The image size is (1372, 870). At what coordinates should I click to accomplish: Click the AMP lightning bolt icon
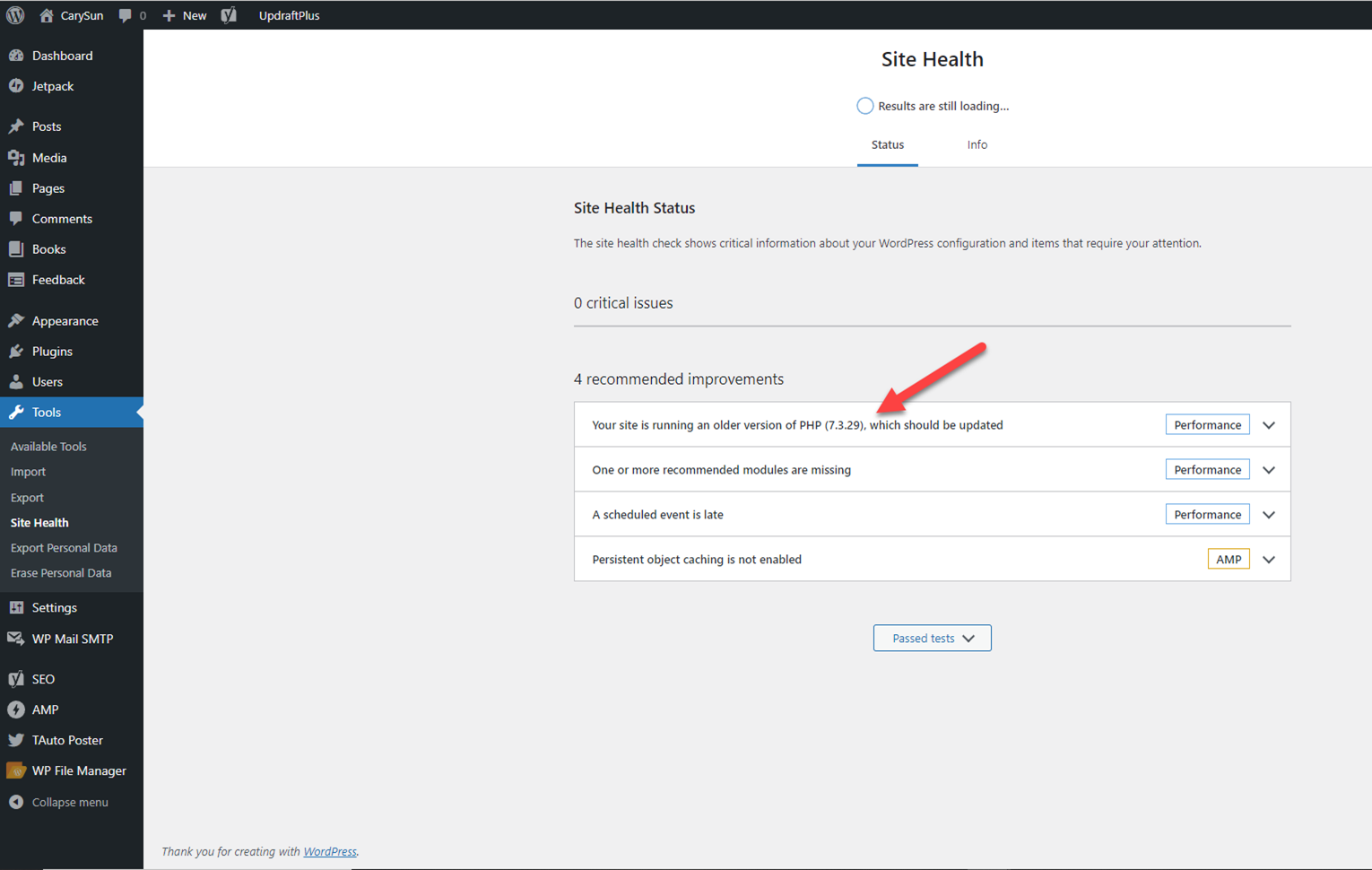click(x=16, y=709)
